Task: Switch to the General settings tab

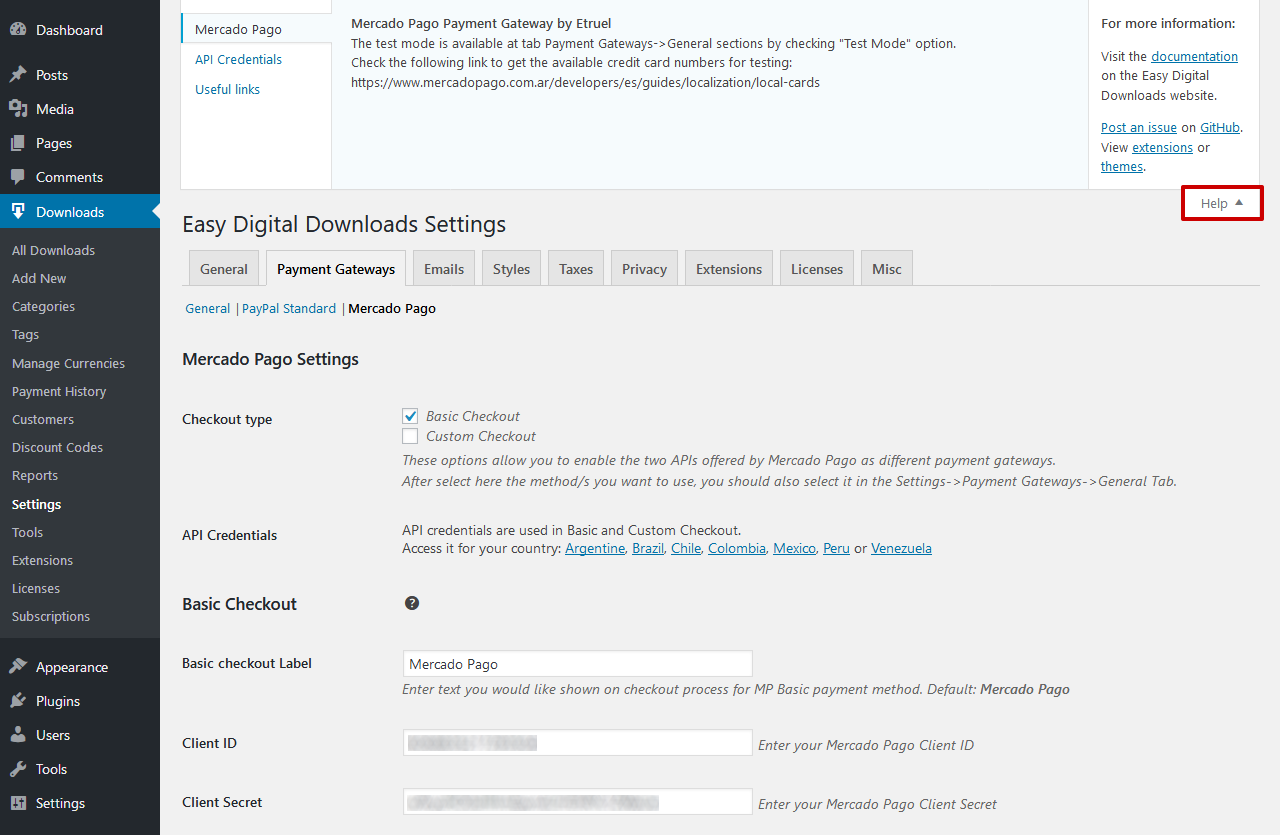Action: (224, 269)
